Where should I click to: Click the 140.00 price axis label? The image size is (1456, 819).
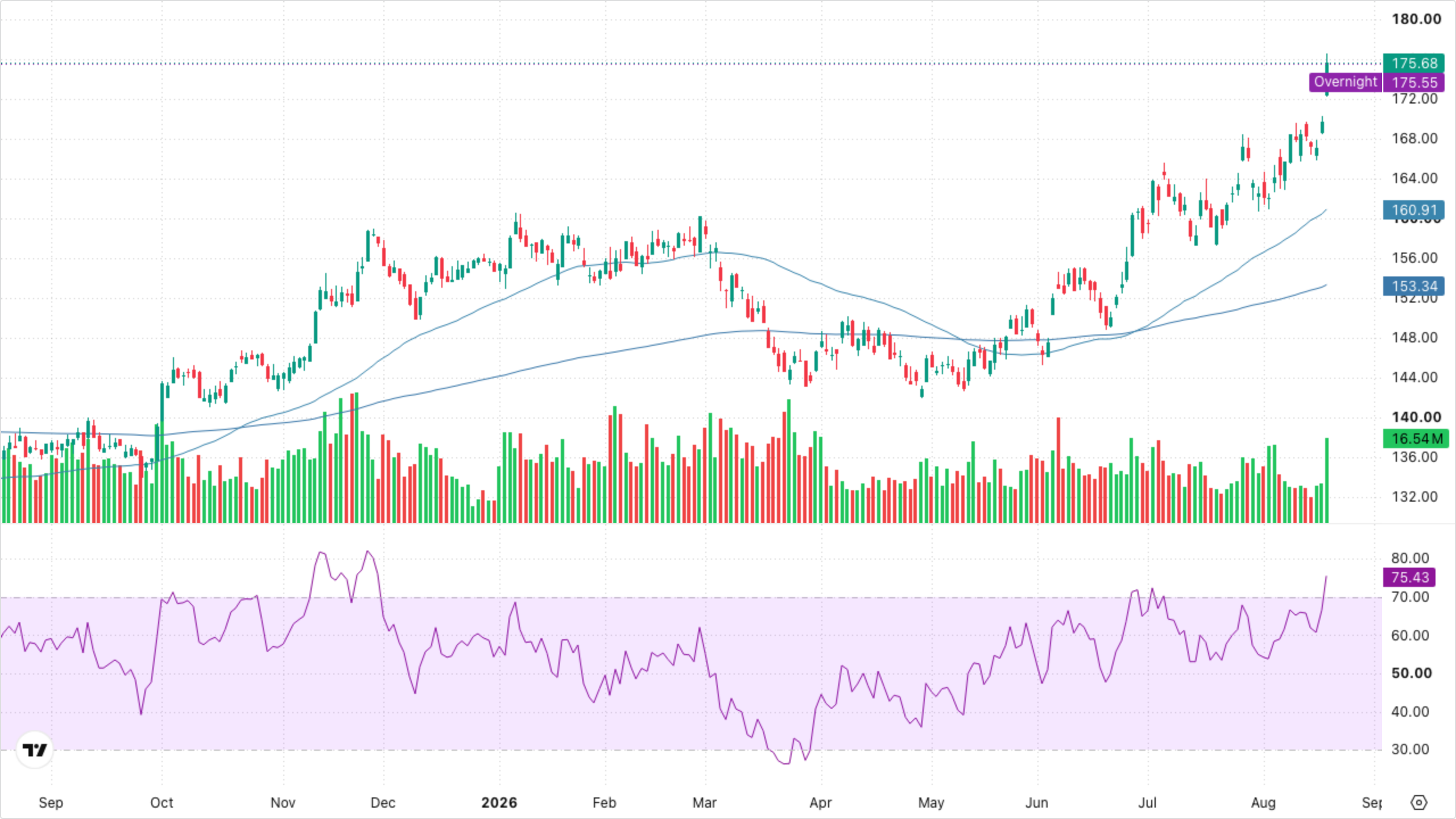point(1416,417)
